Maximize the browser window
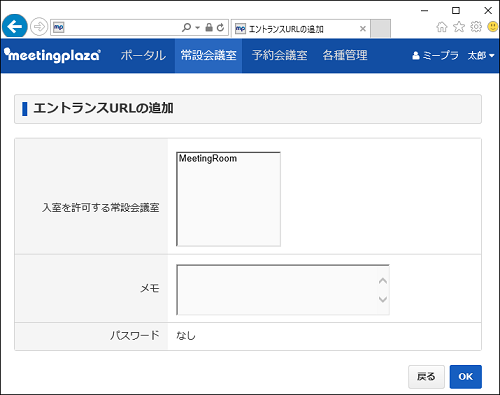The image size is (500, 395). [x=456, y=11]
